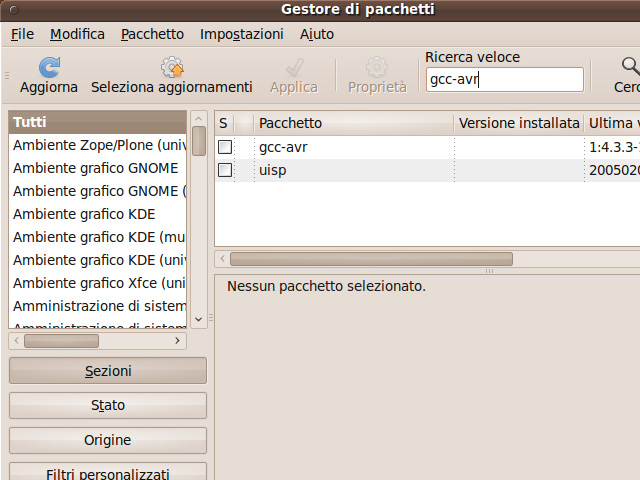Sort by the S status column
640x480 pixels.
(x=223, y=123)
